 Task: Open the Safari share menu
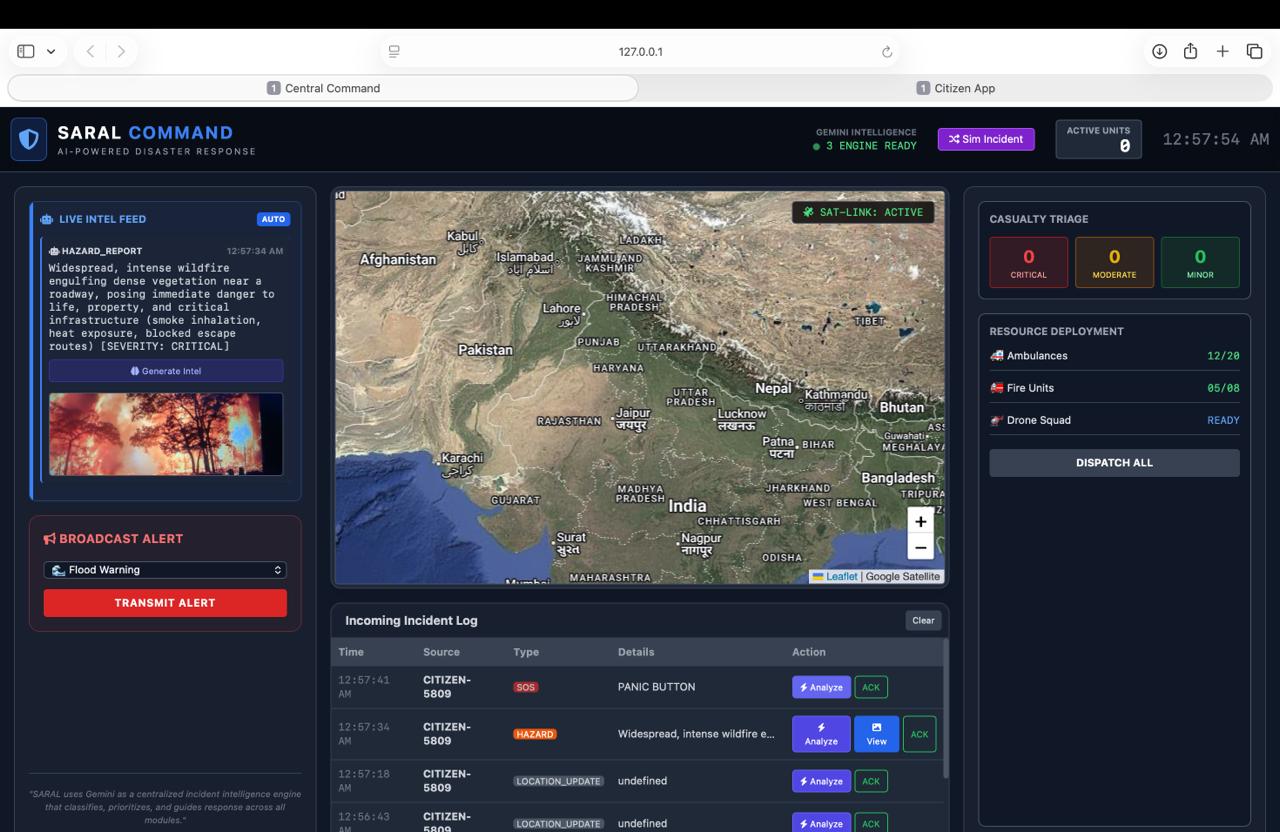[1190, 51]
